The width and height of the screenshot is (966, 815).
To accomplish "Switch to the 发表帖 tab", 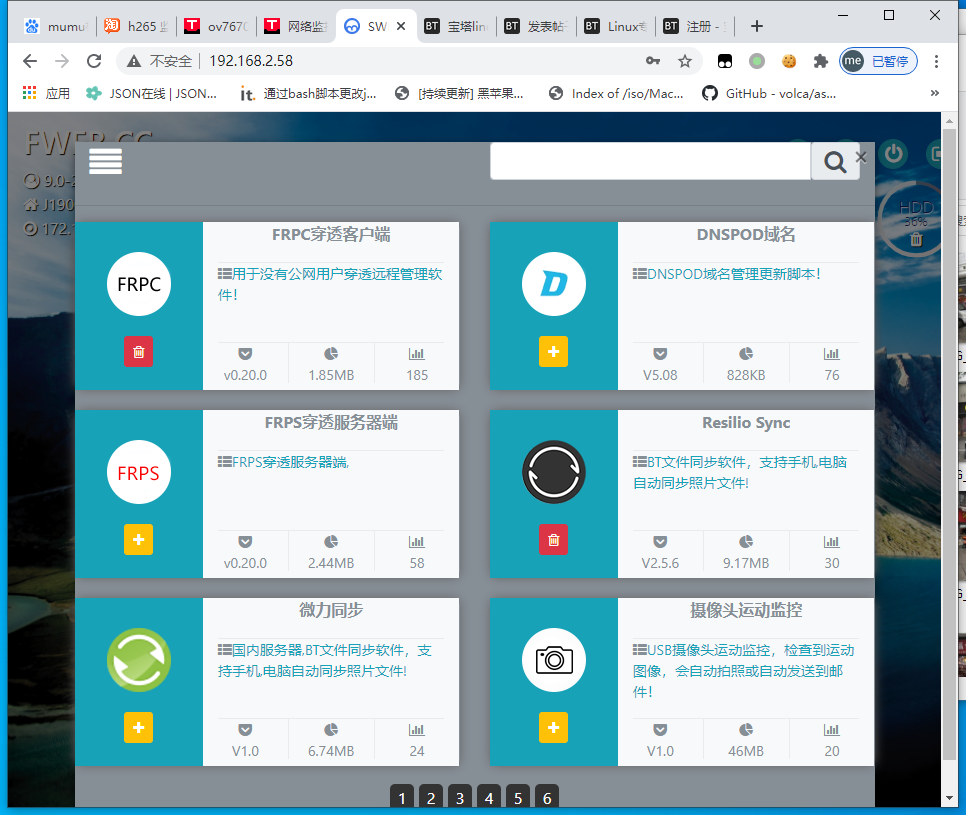I will pyautogui.click(x=535, y=27).
